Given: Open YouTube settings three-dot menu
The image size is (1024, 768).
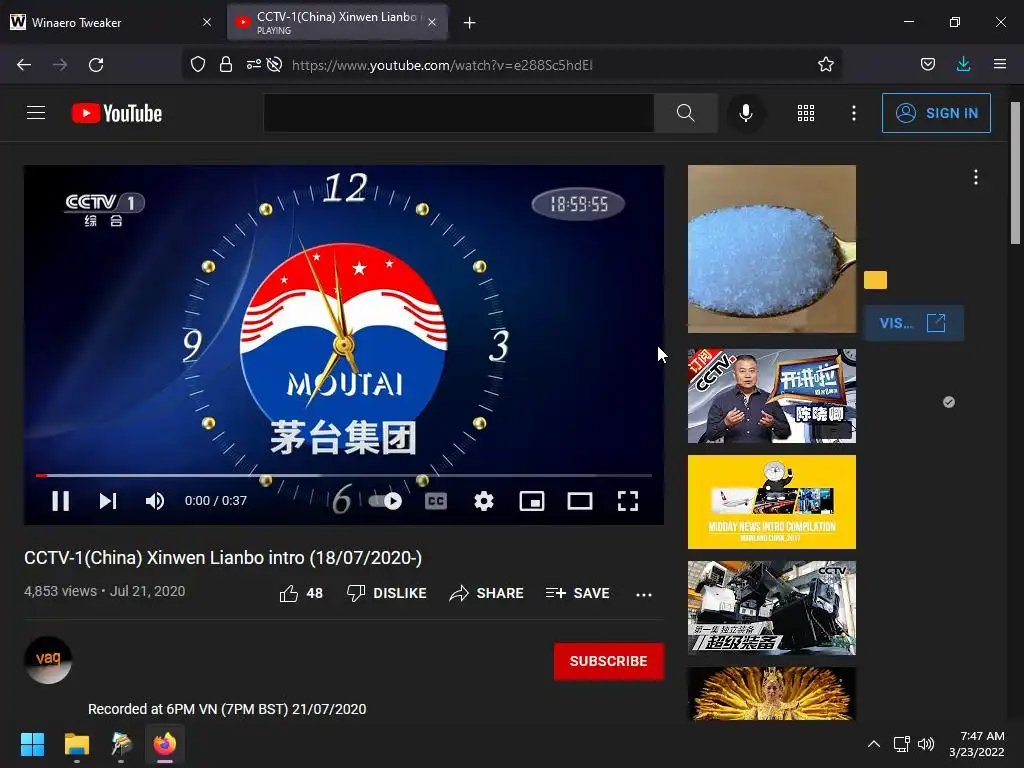Looking at the screenshot, I should (854, 113).
